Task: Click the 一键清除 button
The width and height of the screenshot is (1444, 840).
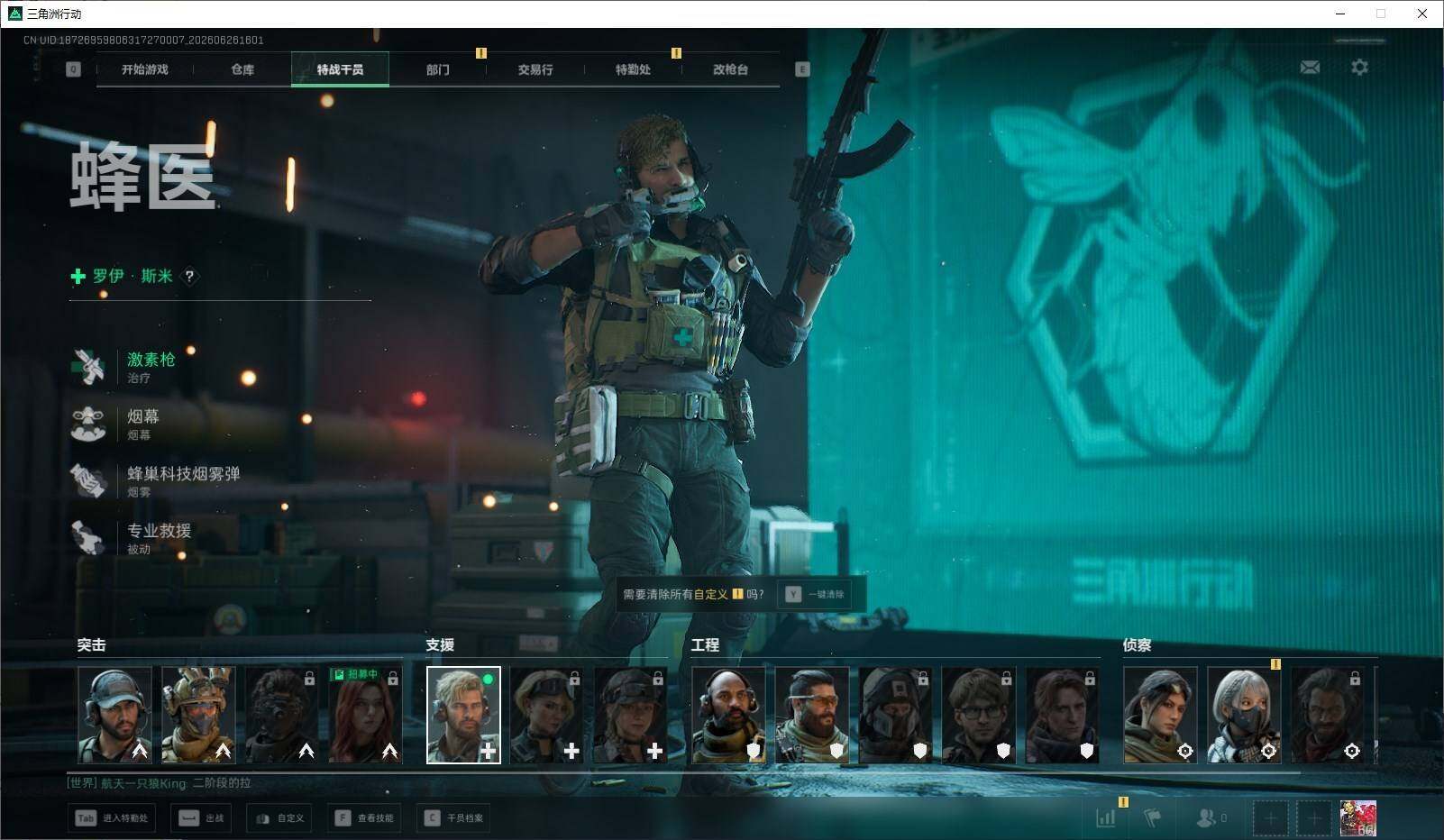Action: (x=815, y=595)
